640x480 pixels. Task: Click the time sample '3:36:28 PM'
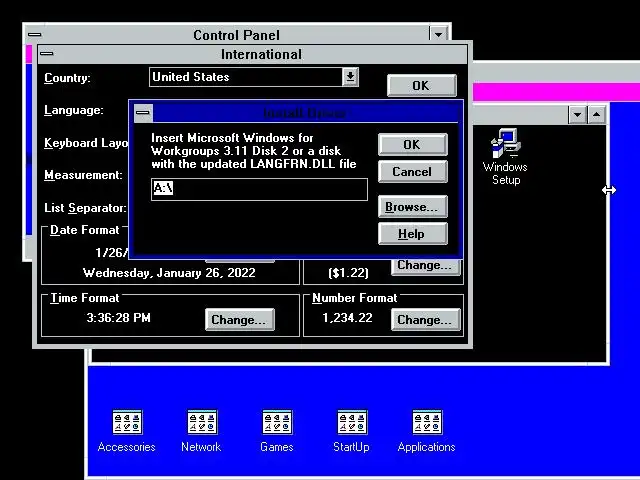118,318
